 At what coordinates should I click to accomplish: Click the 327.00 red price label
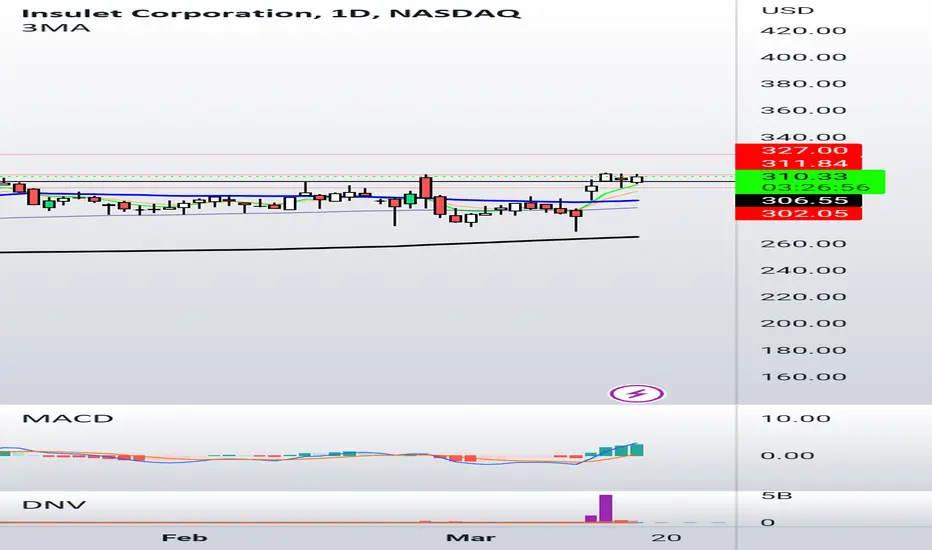pos(798,150)
